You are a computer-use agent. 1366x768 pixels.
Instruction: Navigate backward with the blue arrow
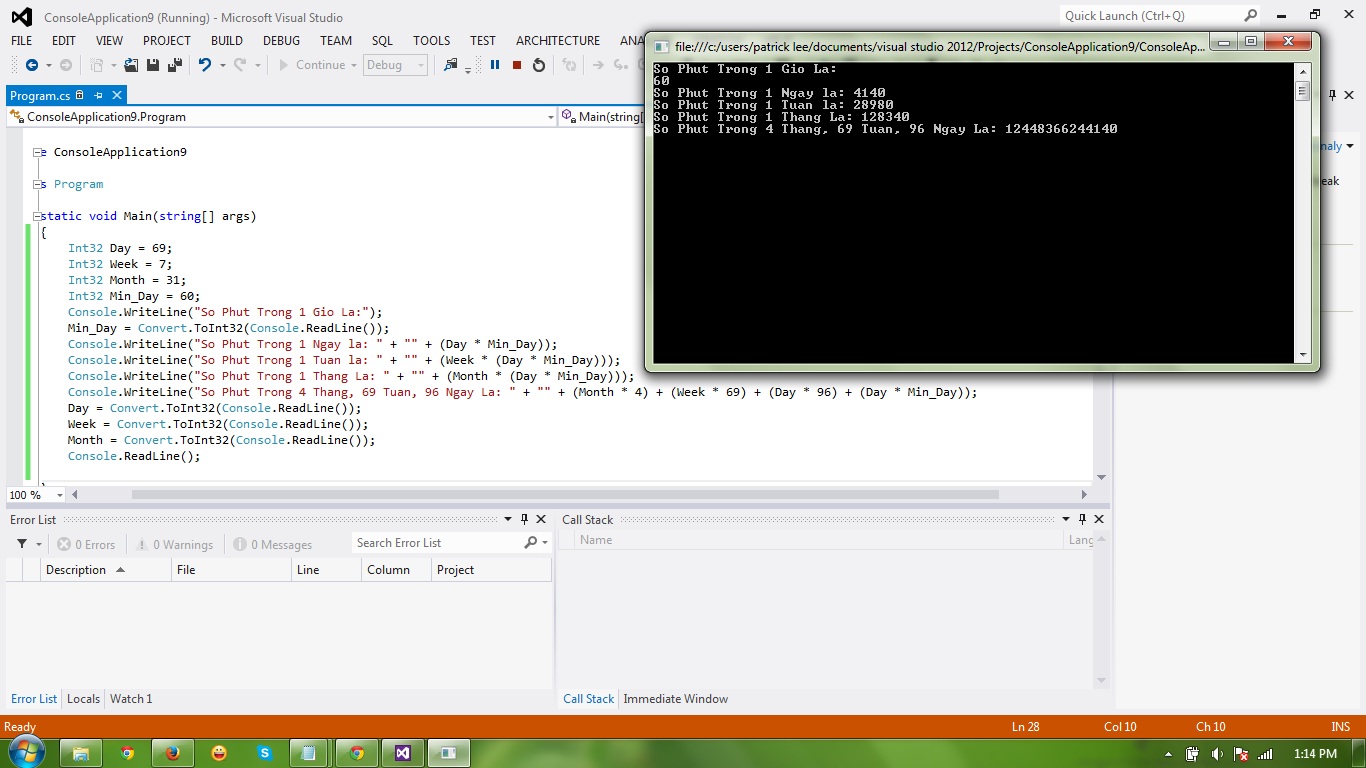(31, 65)
